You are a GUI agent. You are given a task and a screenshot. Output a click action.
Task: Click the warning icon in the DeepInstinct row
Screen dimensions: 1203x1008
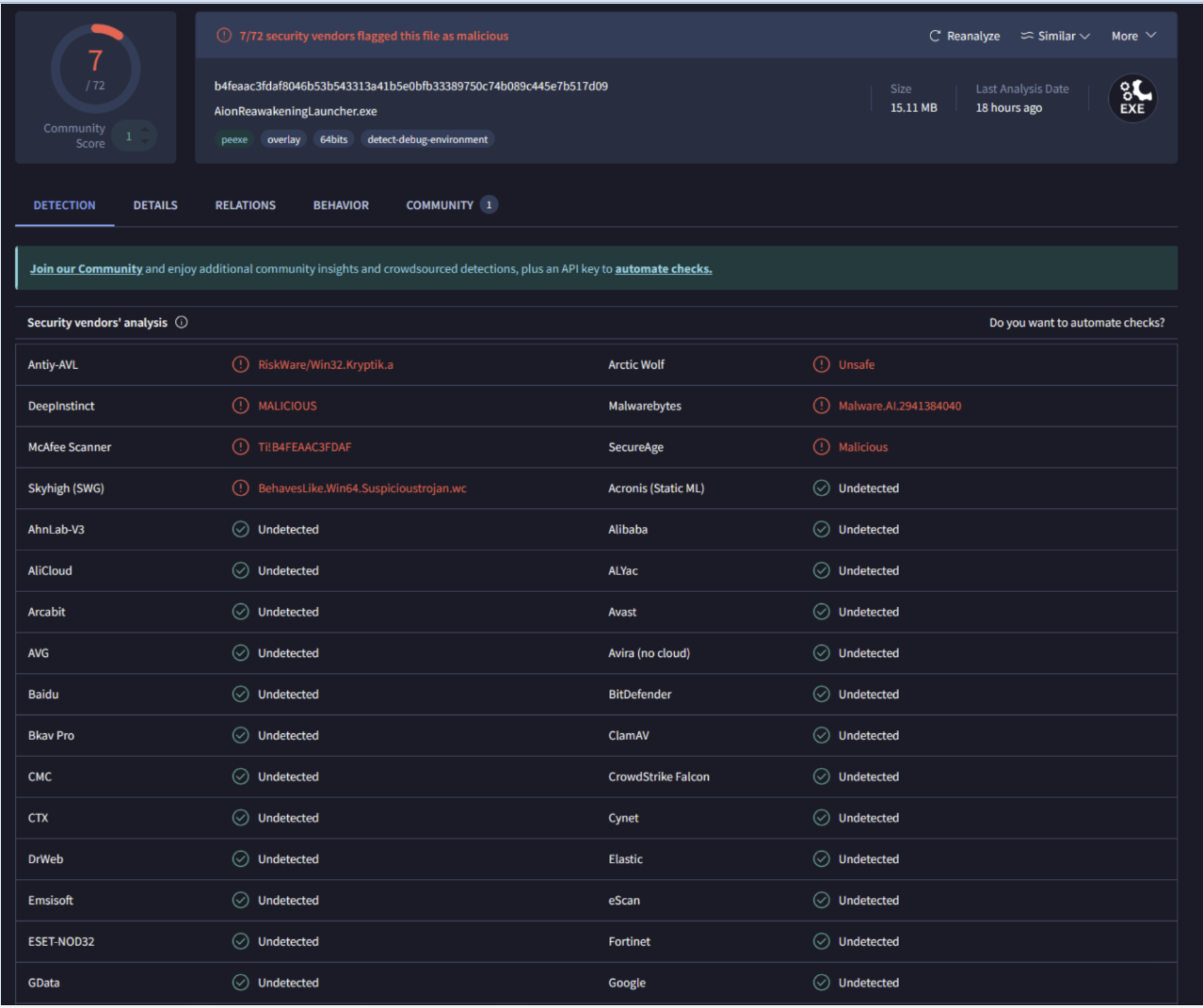(241, 406)
